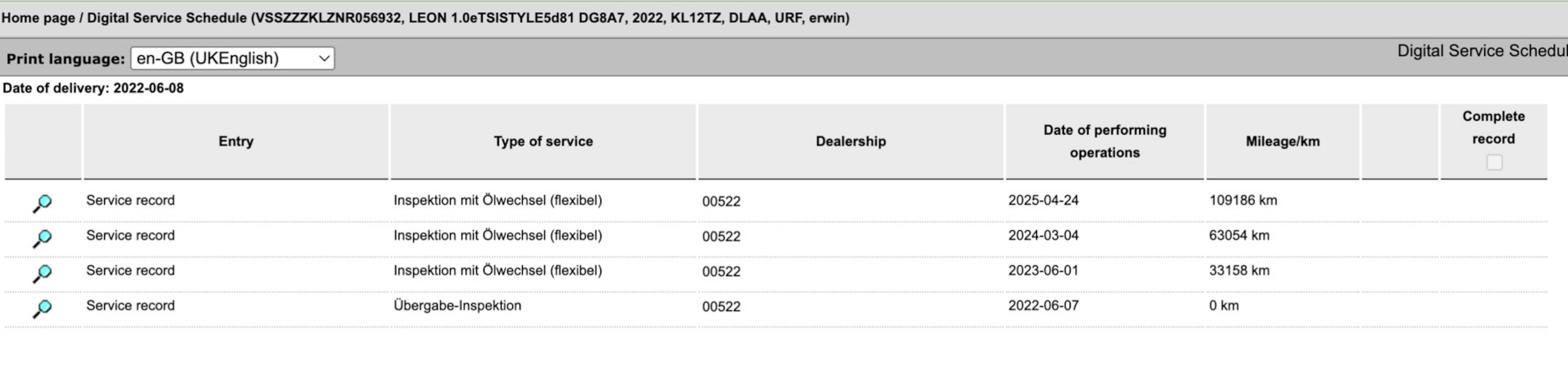Screen dimensions: 1568x372
Task: Go to Home page breadcrumb link
Action: pos(38,18)
